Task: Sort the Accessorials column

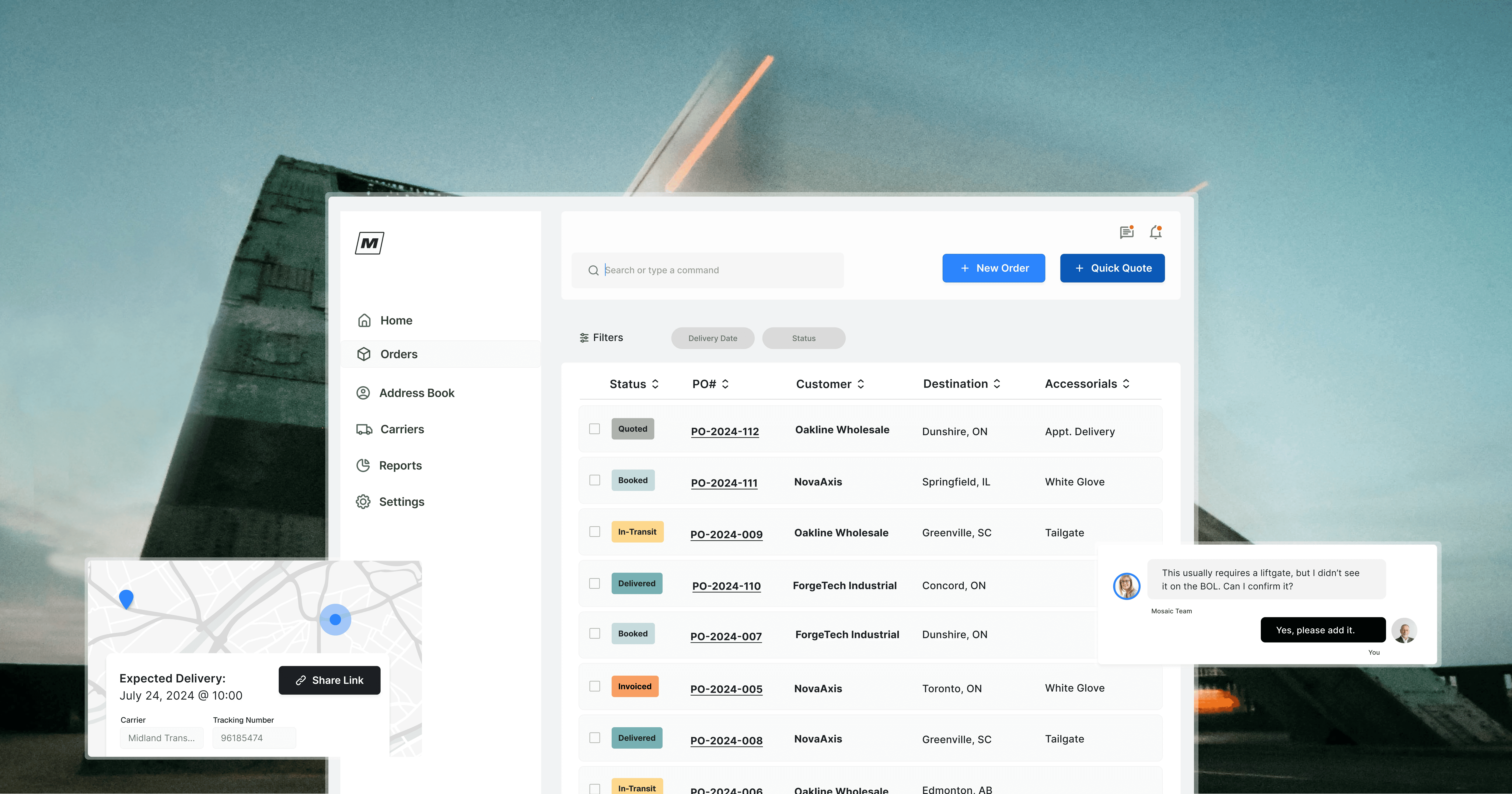Action: coord(1126,384)
